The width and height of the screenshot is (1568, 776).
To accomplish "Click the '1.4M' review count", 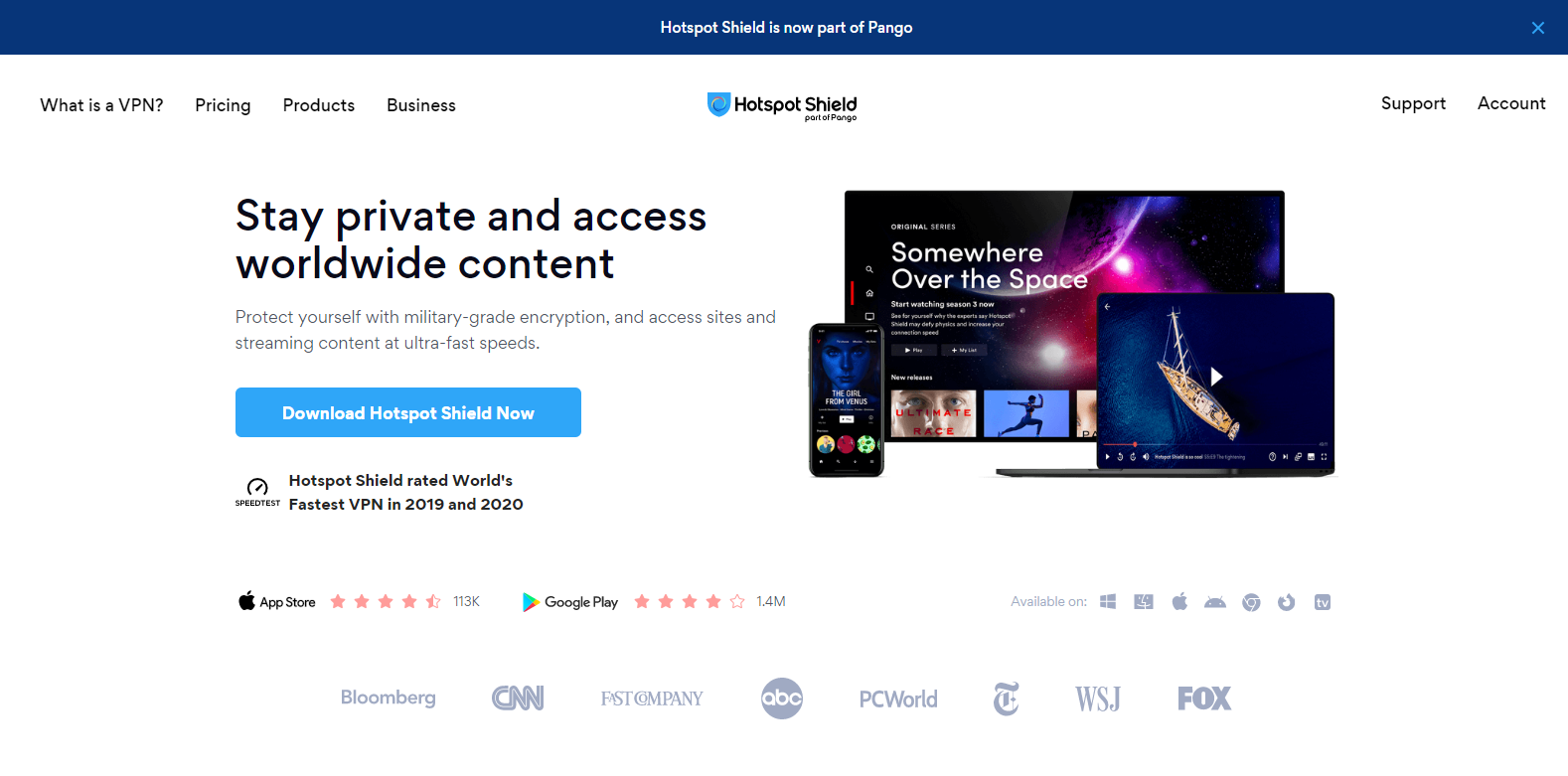I will point(771,601).
